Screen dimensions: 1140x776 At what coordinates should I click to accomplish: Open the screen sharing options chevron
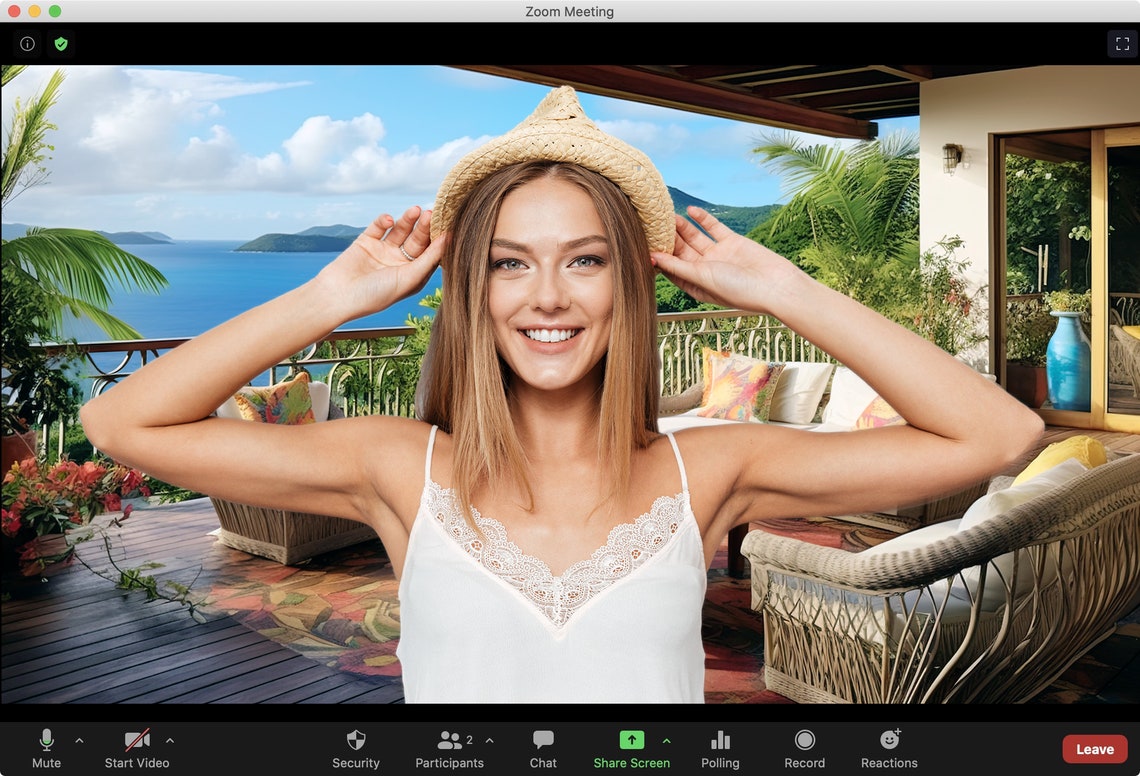[667, 741]
